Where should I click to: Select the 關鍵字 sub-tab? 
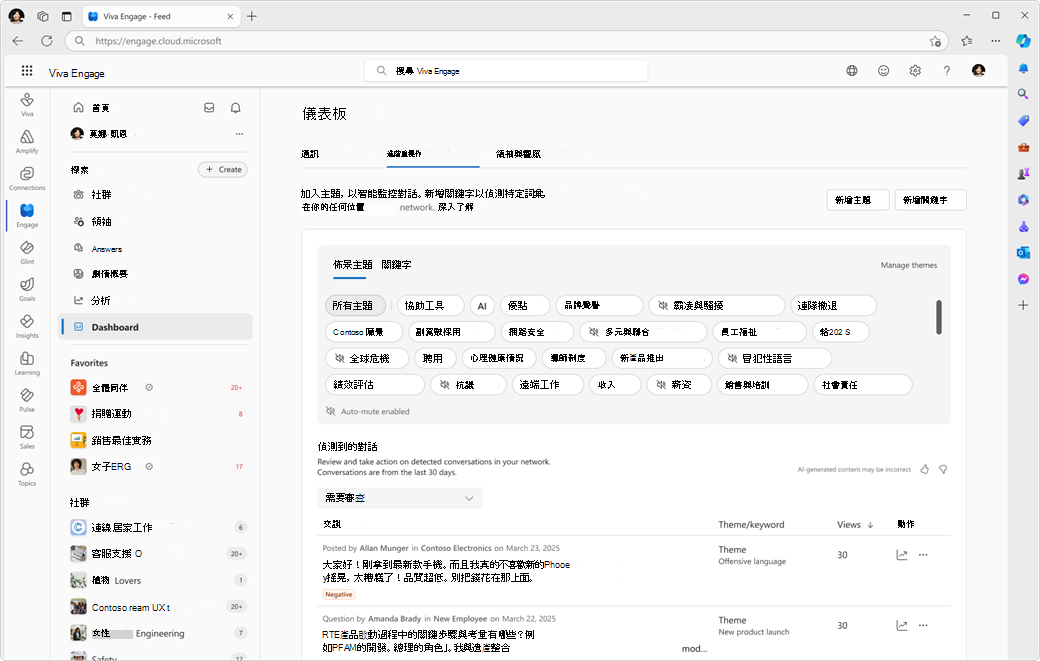click(396, 265)
